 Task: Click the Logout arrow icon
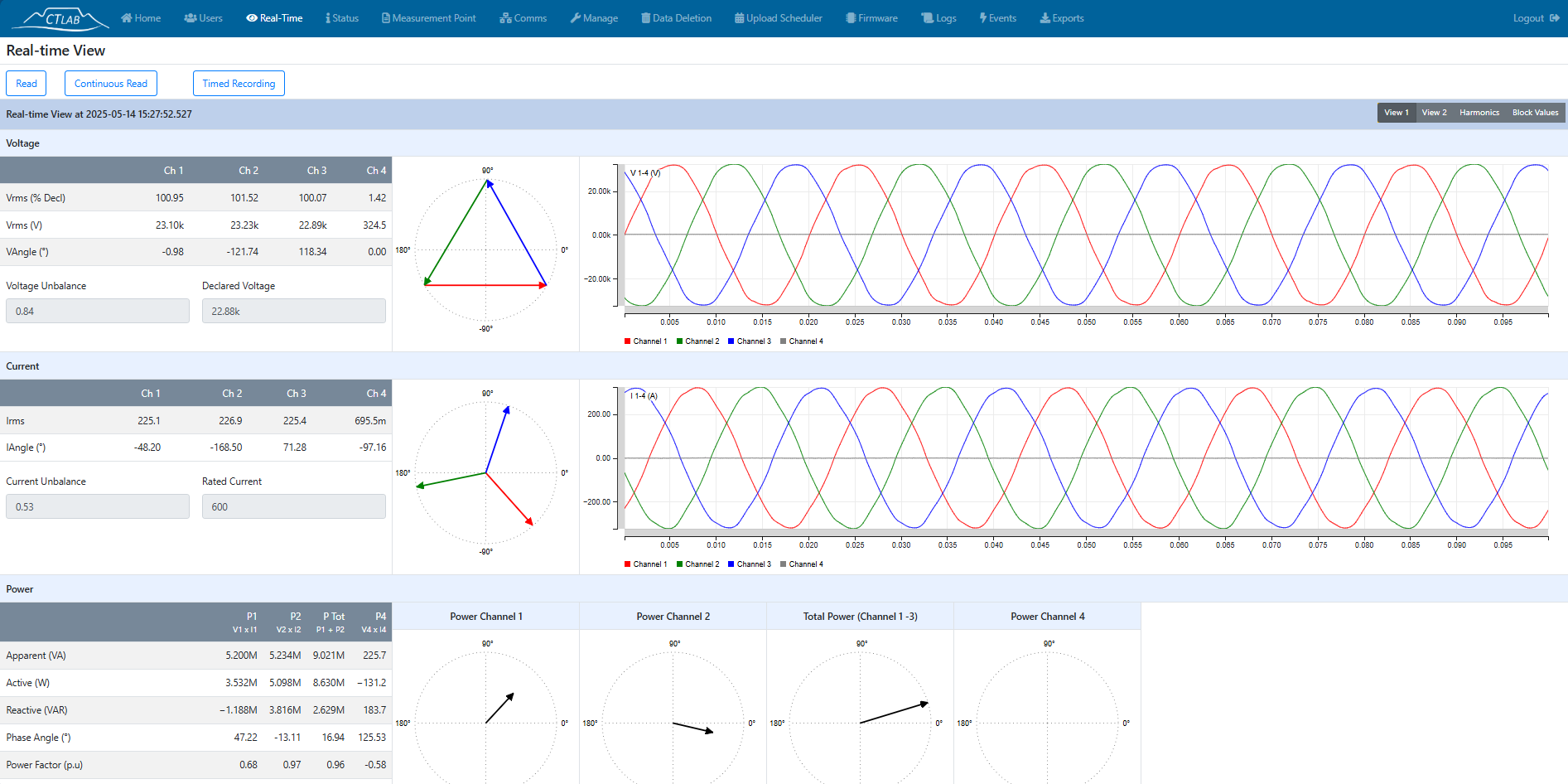pos(1555,18)
